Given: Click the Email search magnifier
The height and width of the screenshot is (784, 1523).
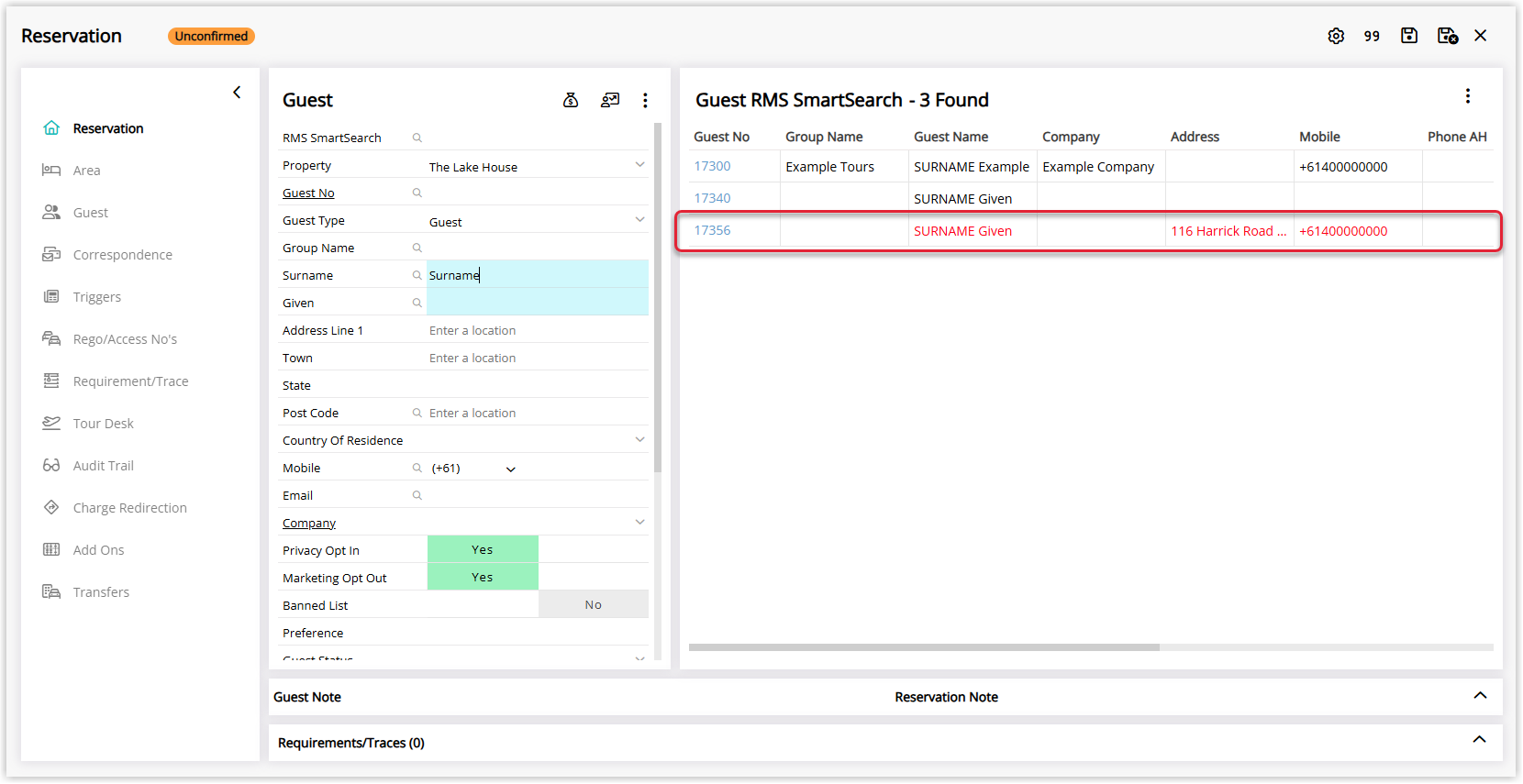Looking at the screenshot, I should click(417, 495).
